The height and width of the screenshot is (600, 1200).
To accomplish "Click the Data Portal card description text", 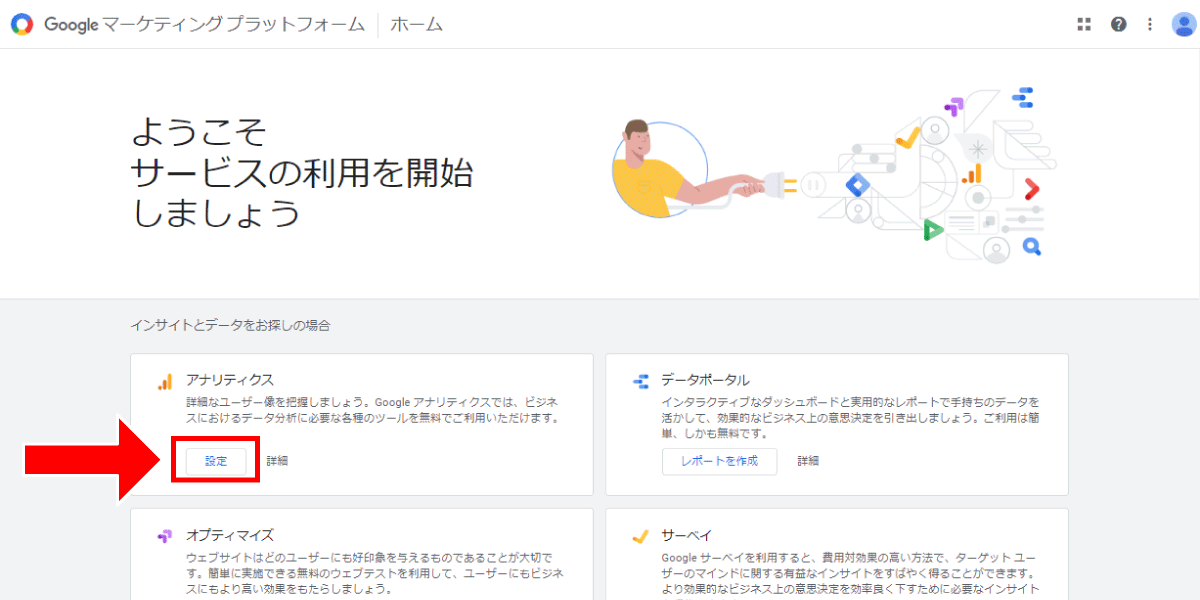I will (851, 417).
